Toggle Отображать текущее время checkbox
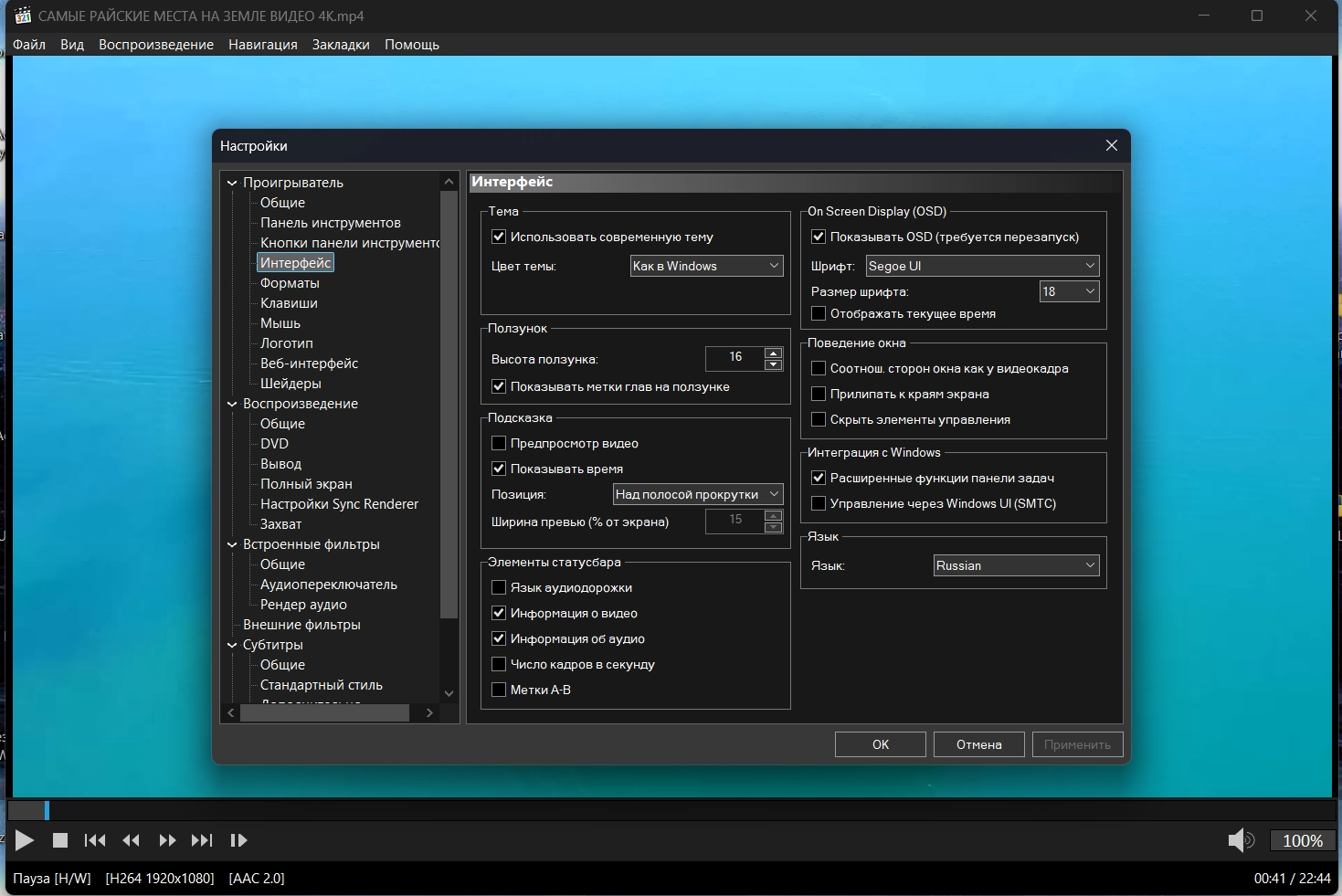Image resolution: width=1342 pixels, height=896 pixels. pos(819,313)
